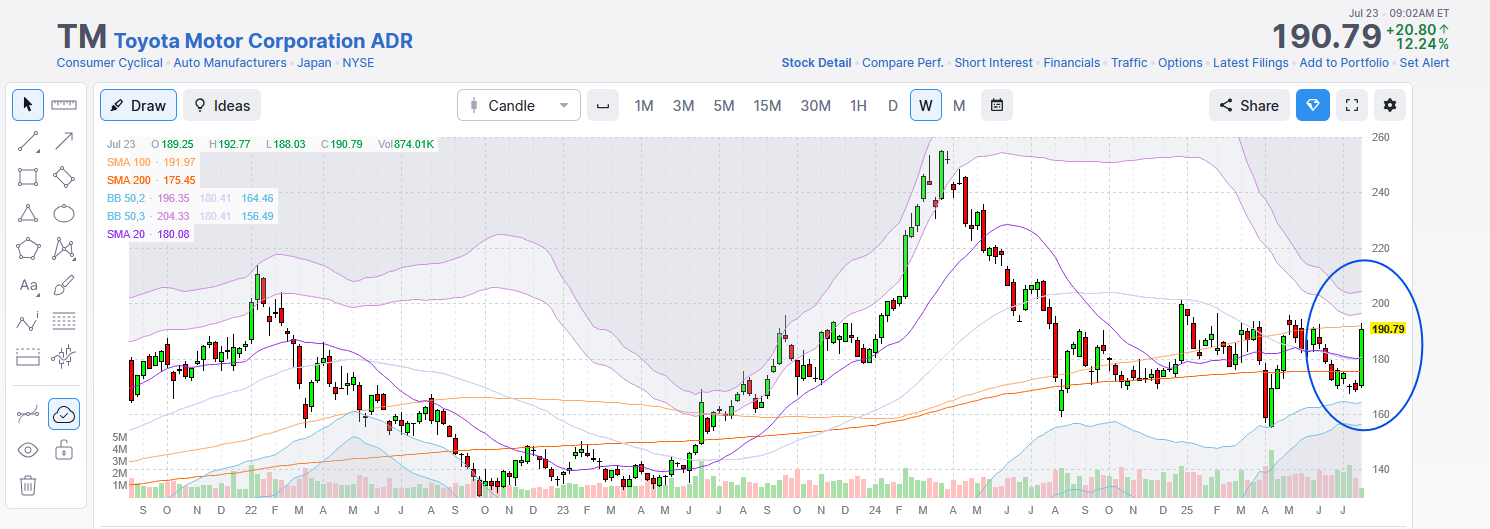Toggle the Draw mode button
The width and height of the screenshot is (1490, 529).
point(138,105)
